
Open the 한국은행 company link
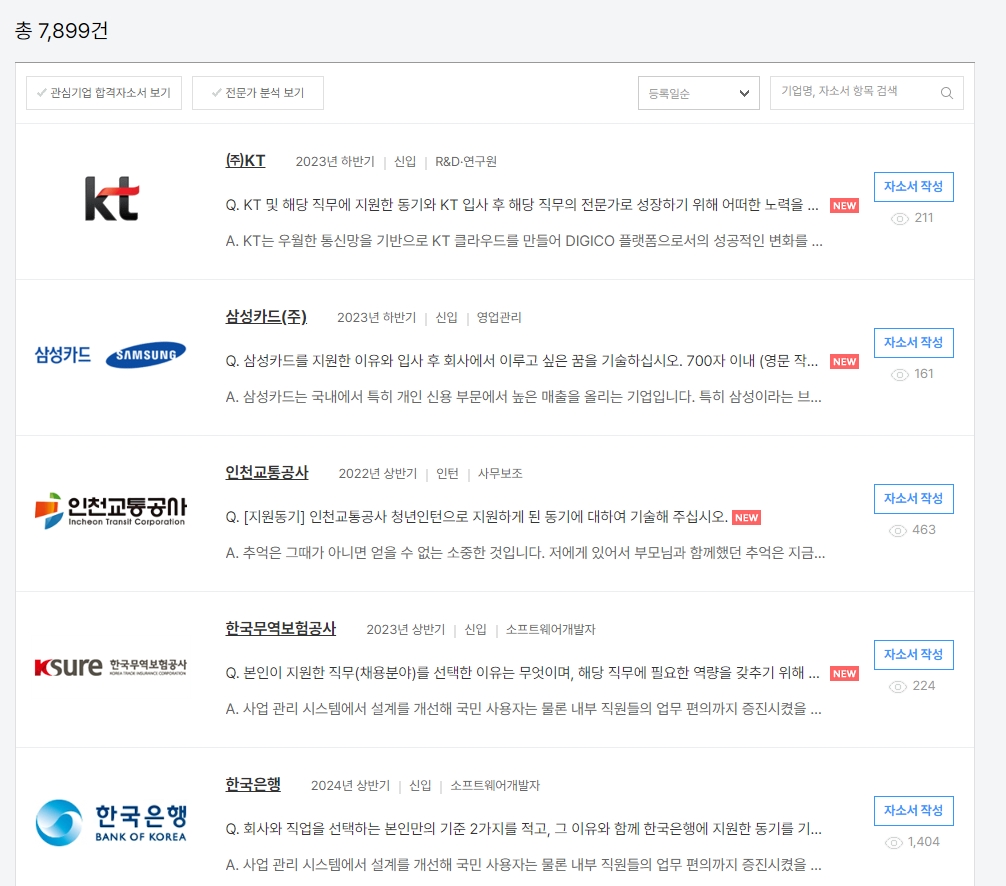point(253,784)
